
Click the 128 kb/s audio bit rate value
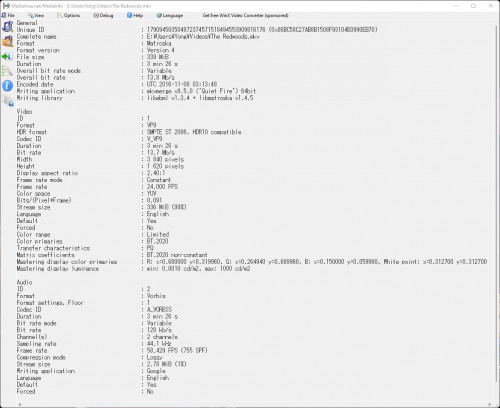(159, 330)
